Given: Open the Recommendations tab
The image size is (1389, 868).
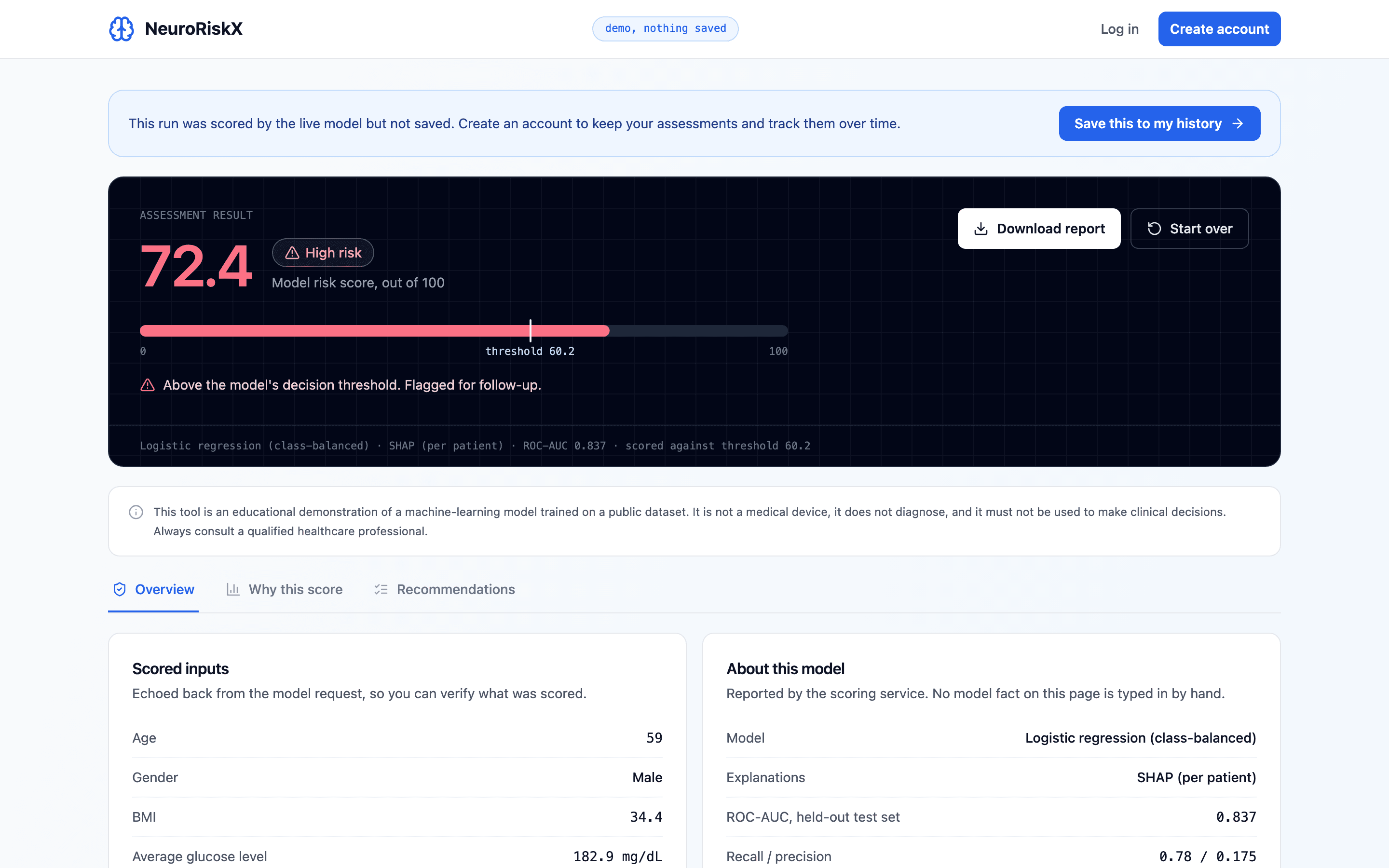Looking at the screenshot, I should tap(445, 590).
